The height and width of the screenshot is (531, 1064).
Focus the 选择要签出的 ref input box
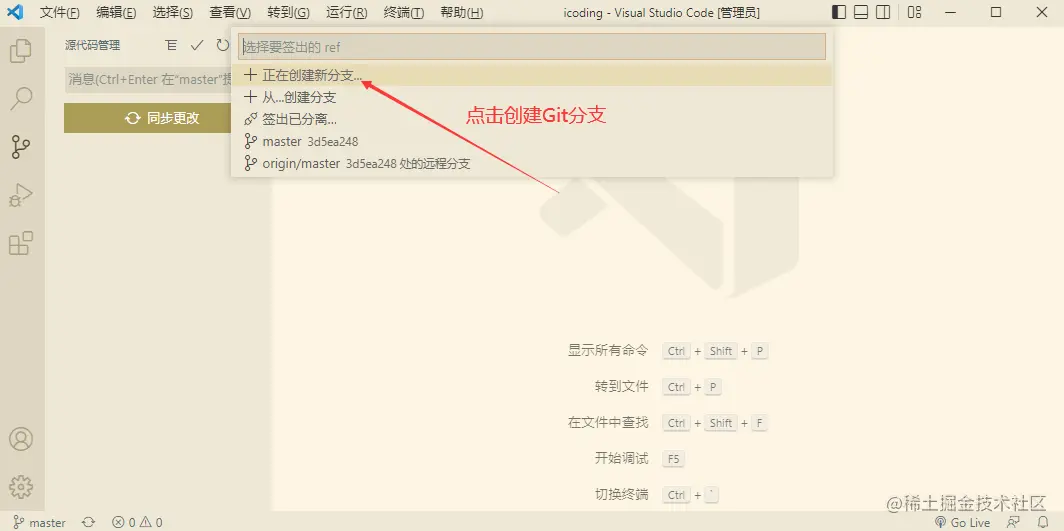point(531,47)
